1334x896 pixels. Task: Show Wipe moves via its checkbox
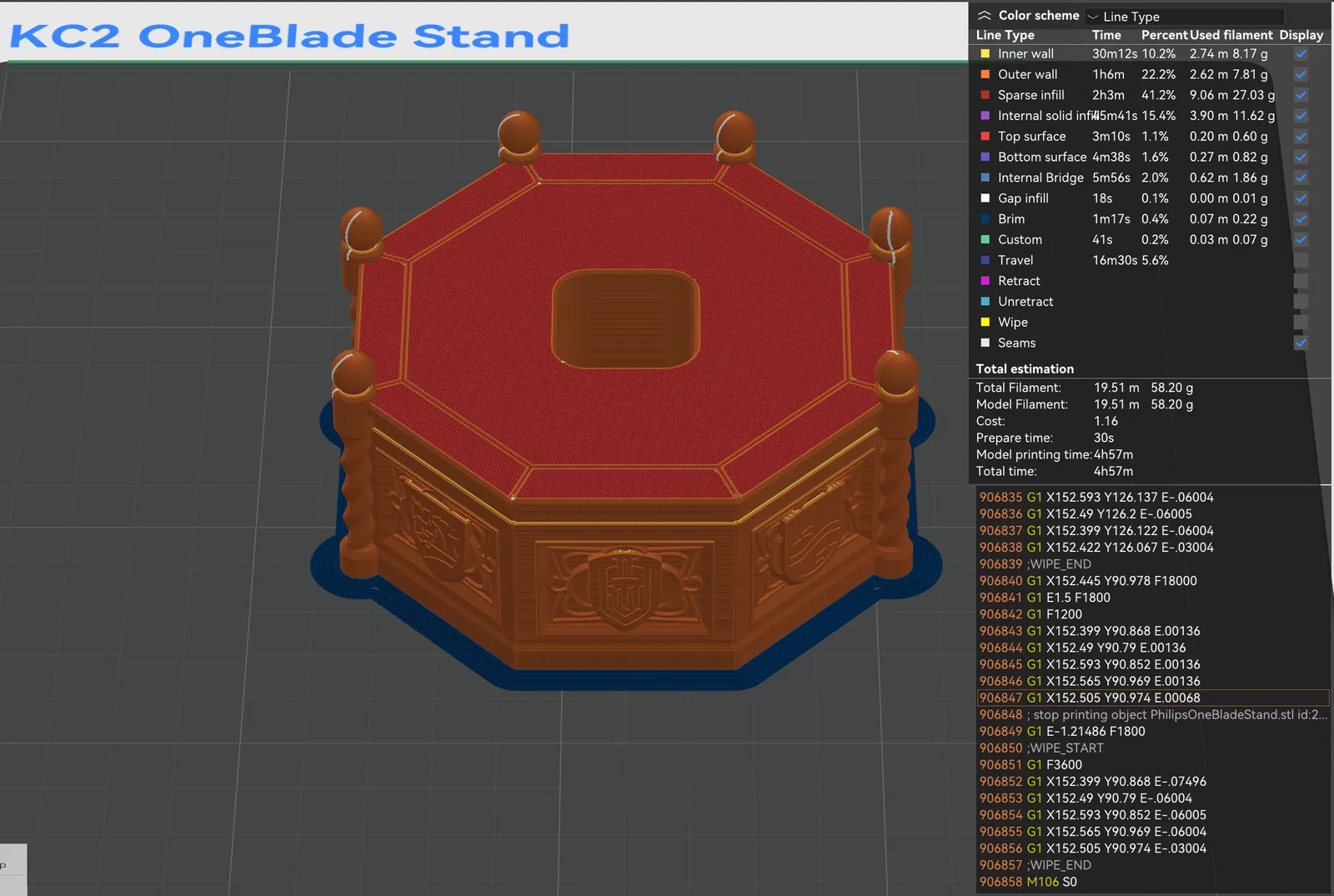tap(1301, 323)
